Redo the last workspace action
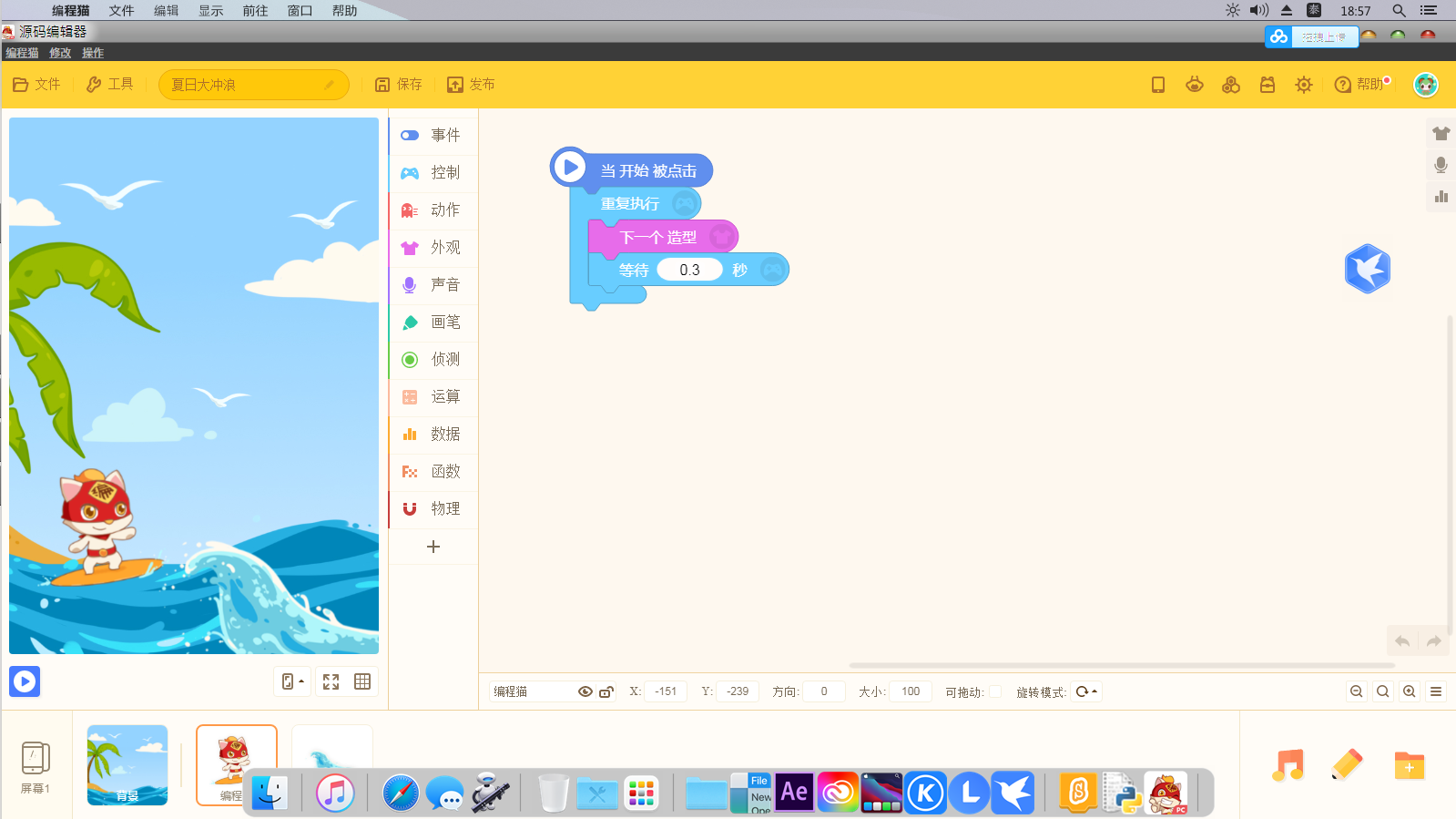Screen dimensions: 1456x819 (1434, 641)
